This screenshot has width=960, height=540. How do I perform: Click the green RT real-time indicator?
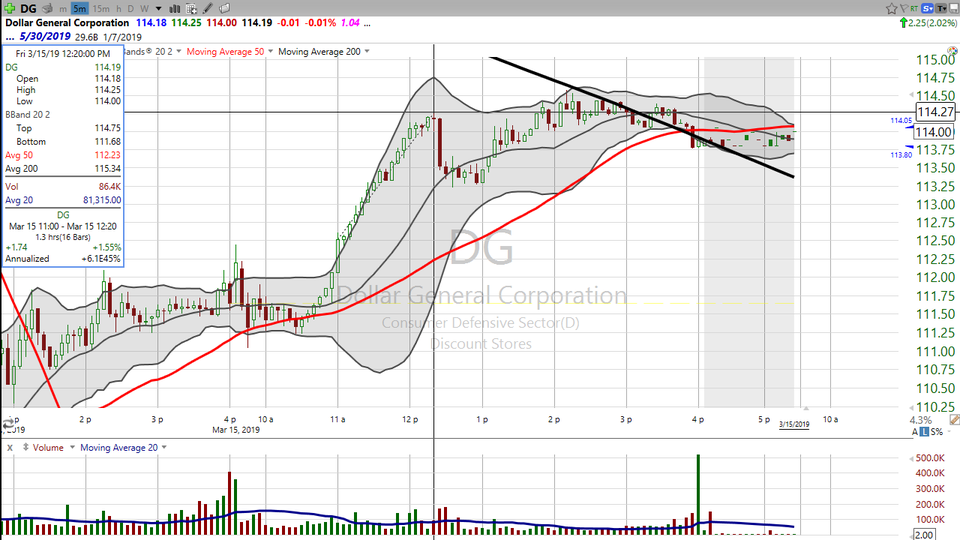[914, 8]
